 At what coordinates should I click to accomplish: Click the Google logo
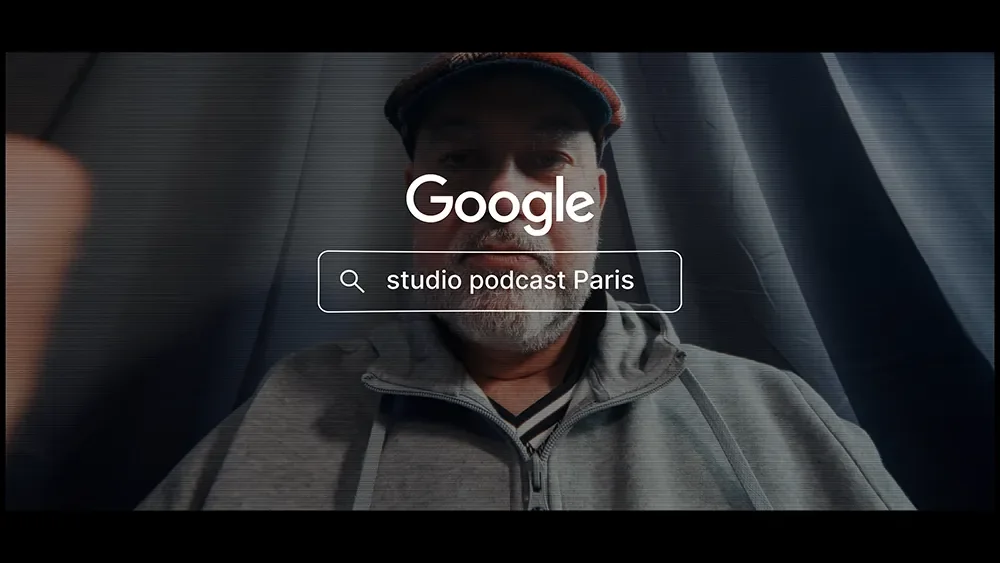coord(500,204)
